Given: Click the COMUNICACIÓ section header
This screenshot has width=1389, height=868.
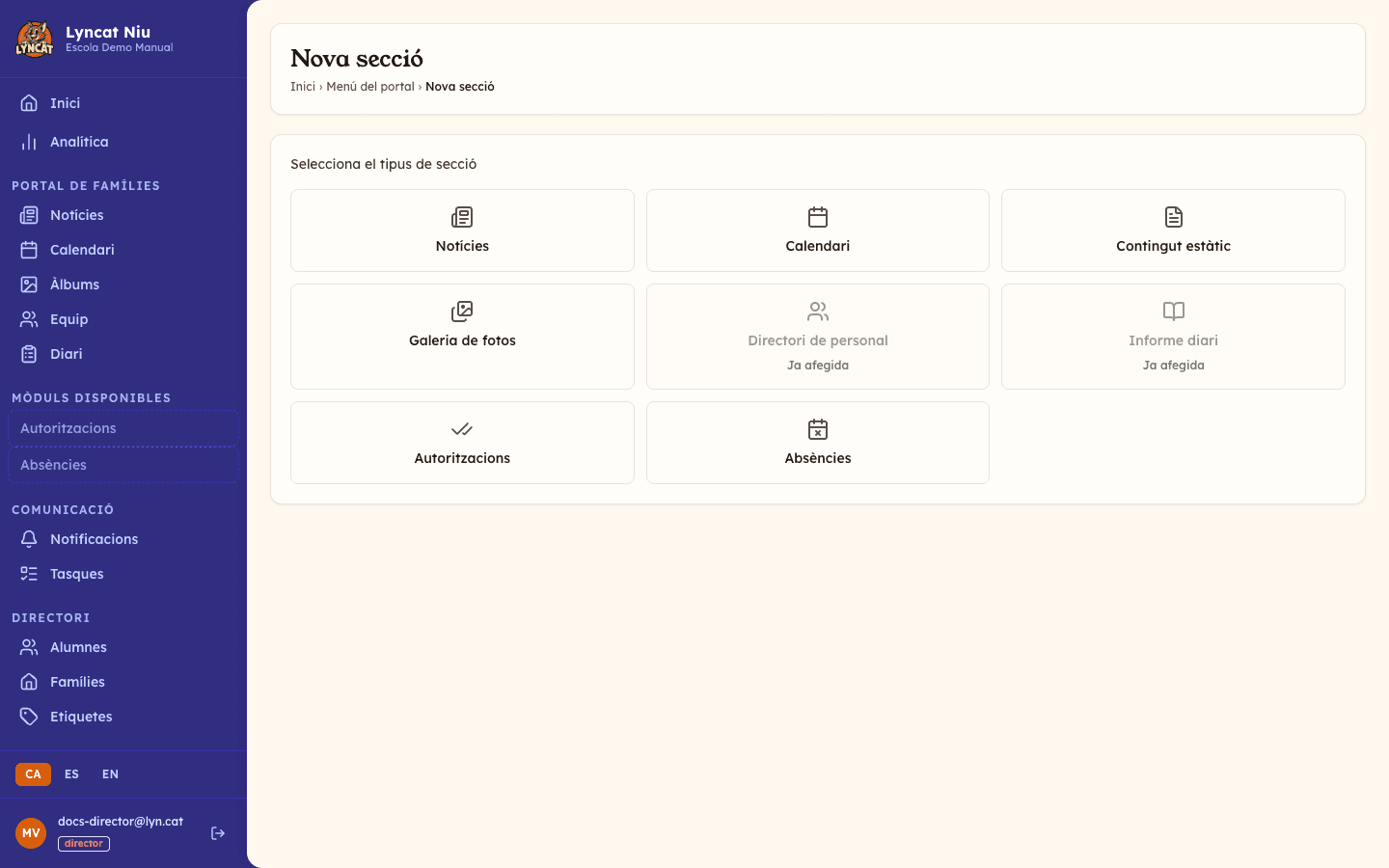Looking at the screenshot, I should (x=63, y=510).
